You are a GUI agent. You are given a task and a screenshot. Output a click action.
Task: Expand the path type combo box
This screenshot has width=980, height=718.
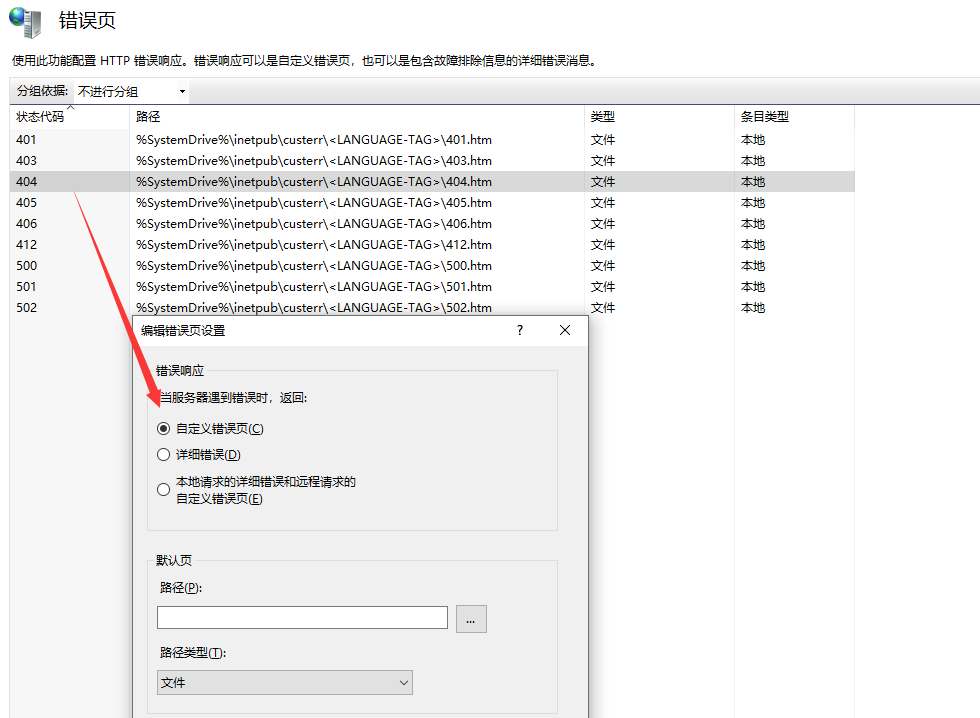click(x=285, y=683)
